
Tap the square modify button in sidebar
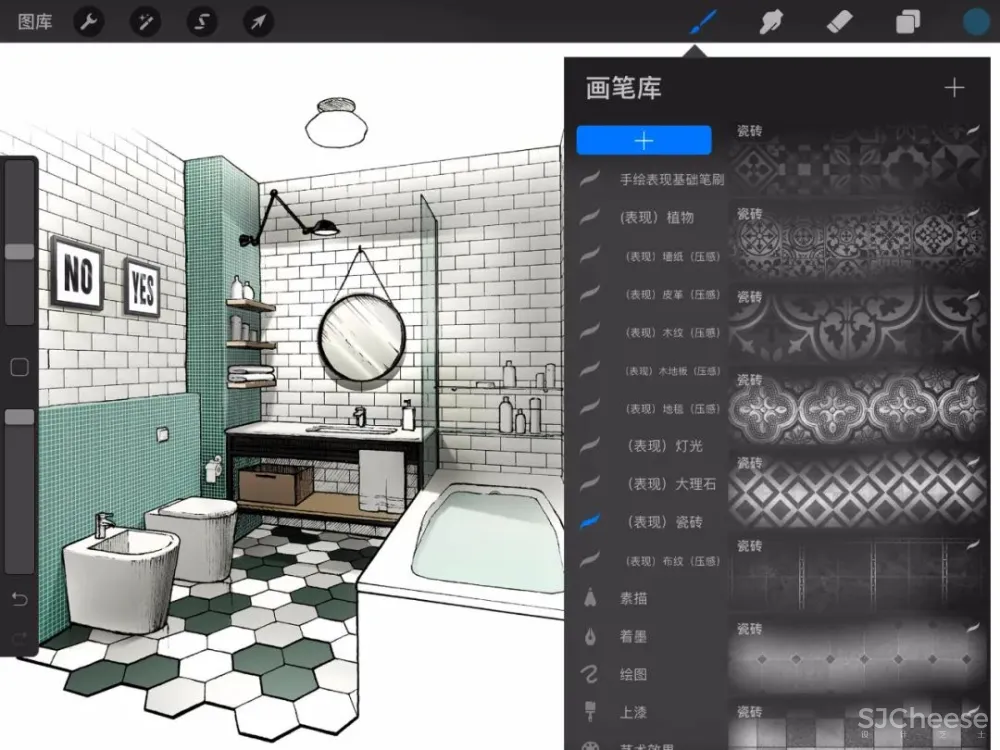click(x=19, y=367)
